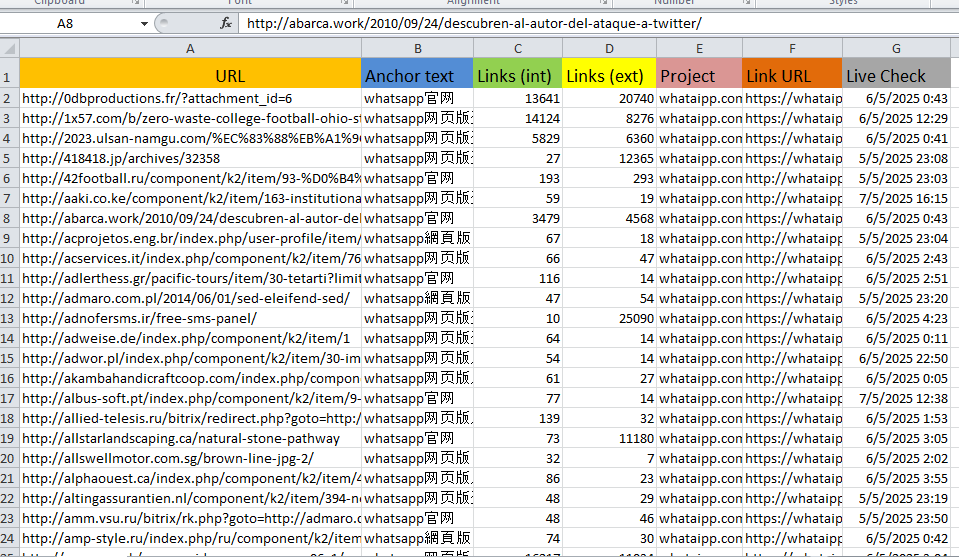Image resolution: width=959 pixels, height=557 pixels.
Task: Select column E header
Action: click(699, 48)
